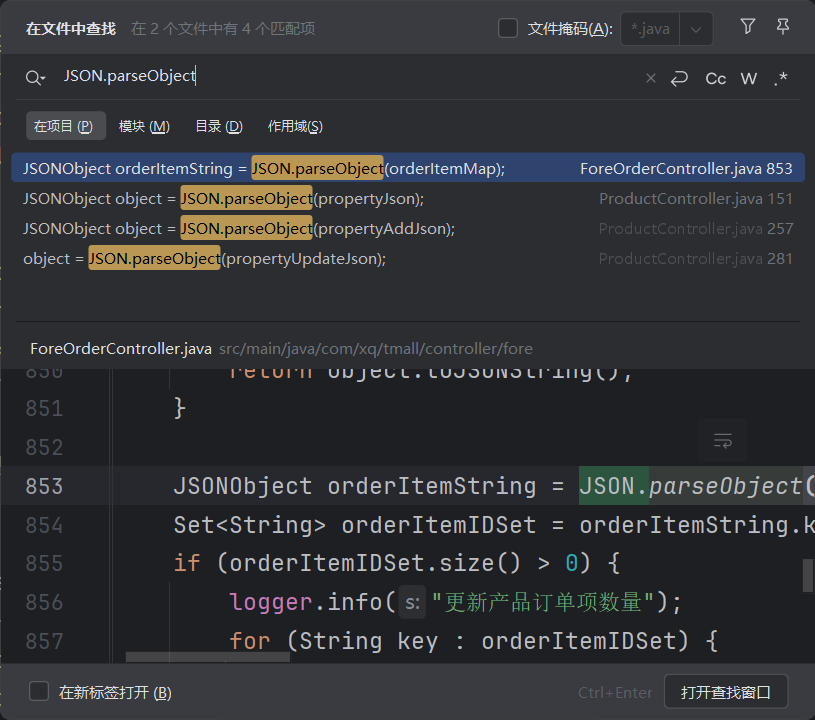Toggle regex search option
The width and height of the screenshot is (815, 720).
click(781, 78)
